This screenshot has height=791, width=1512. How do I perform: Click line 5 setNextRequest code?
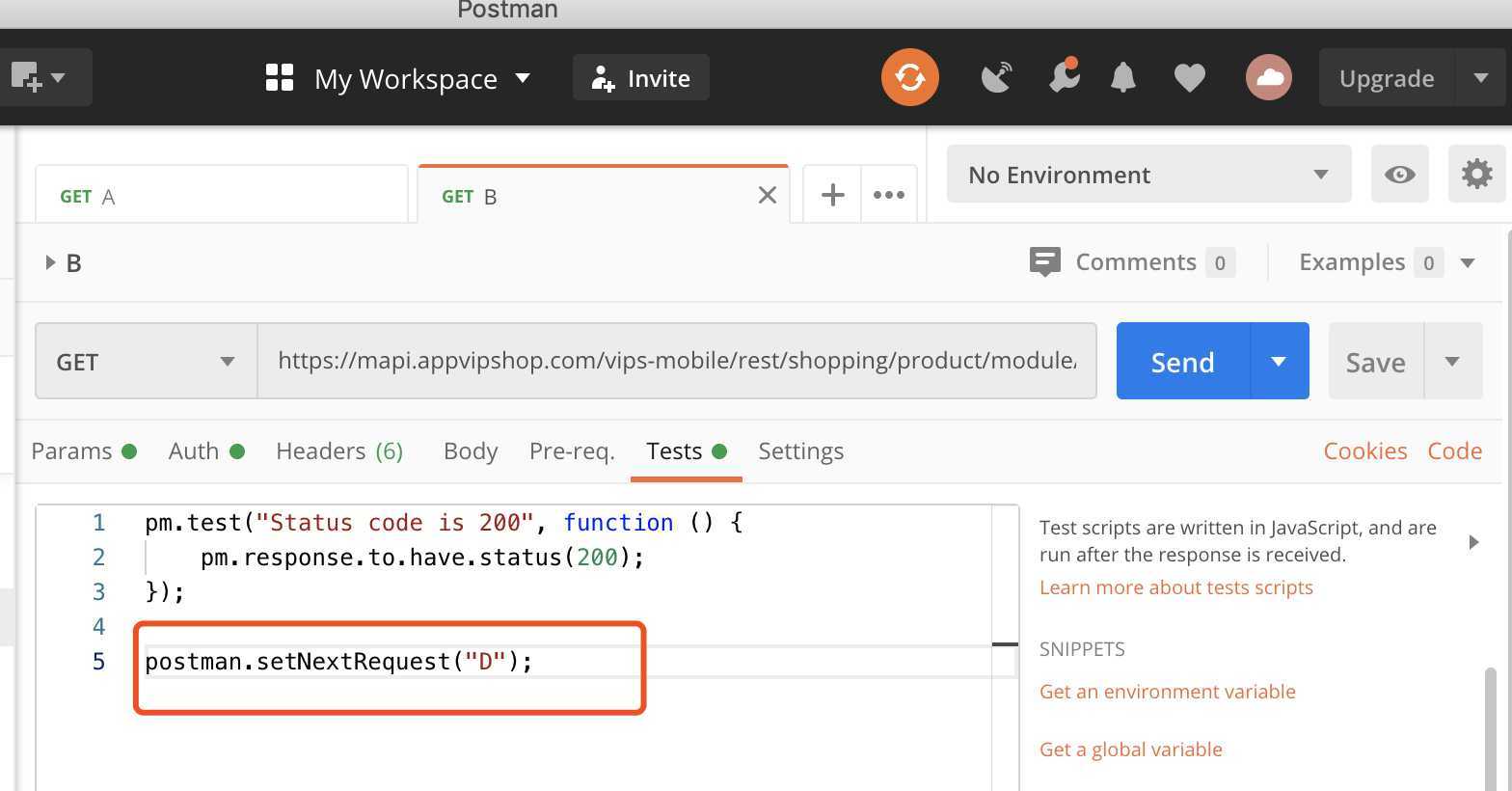click(x=338, y=662)
